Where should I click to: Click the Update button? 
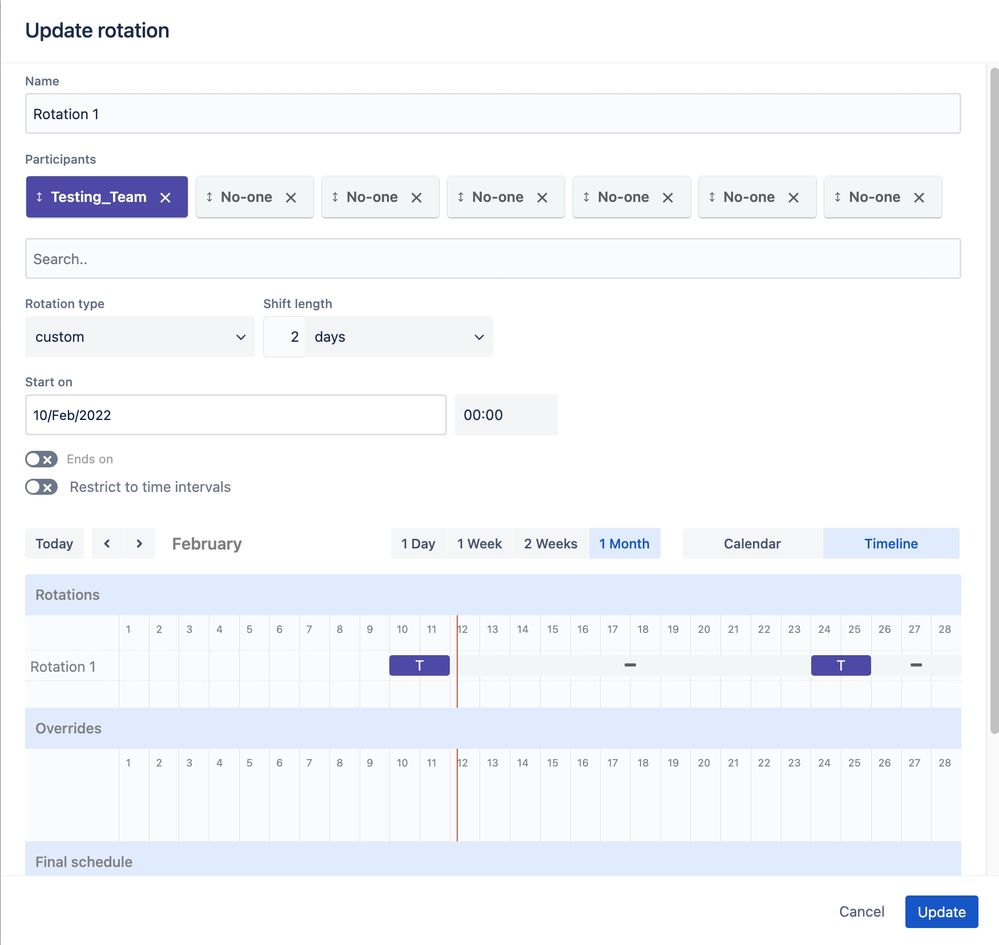(941, 912)
